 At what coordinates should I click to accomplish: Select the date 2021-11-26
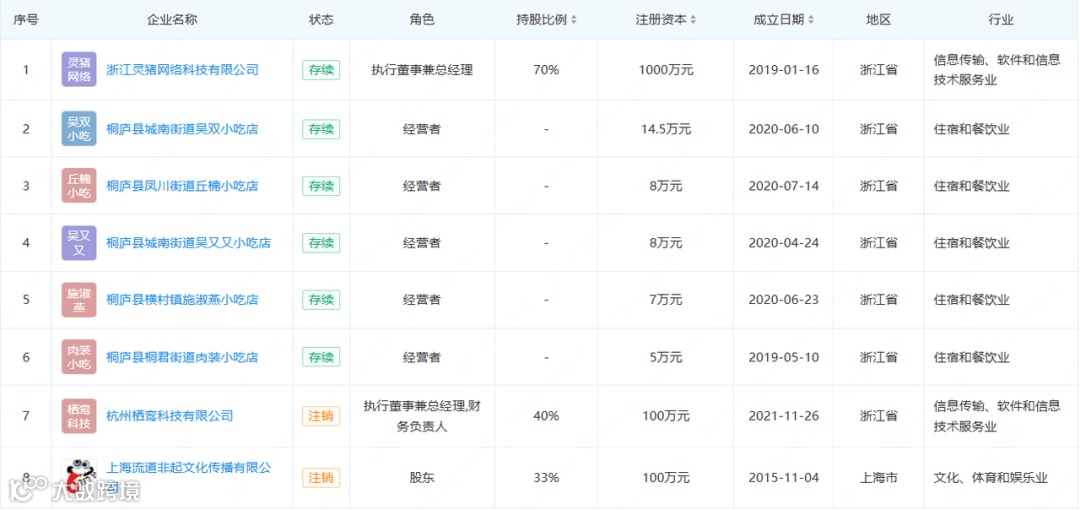[x=784, y=416]
